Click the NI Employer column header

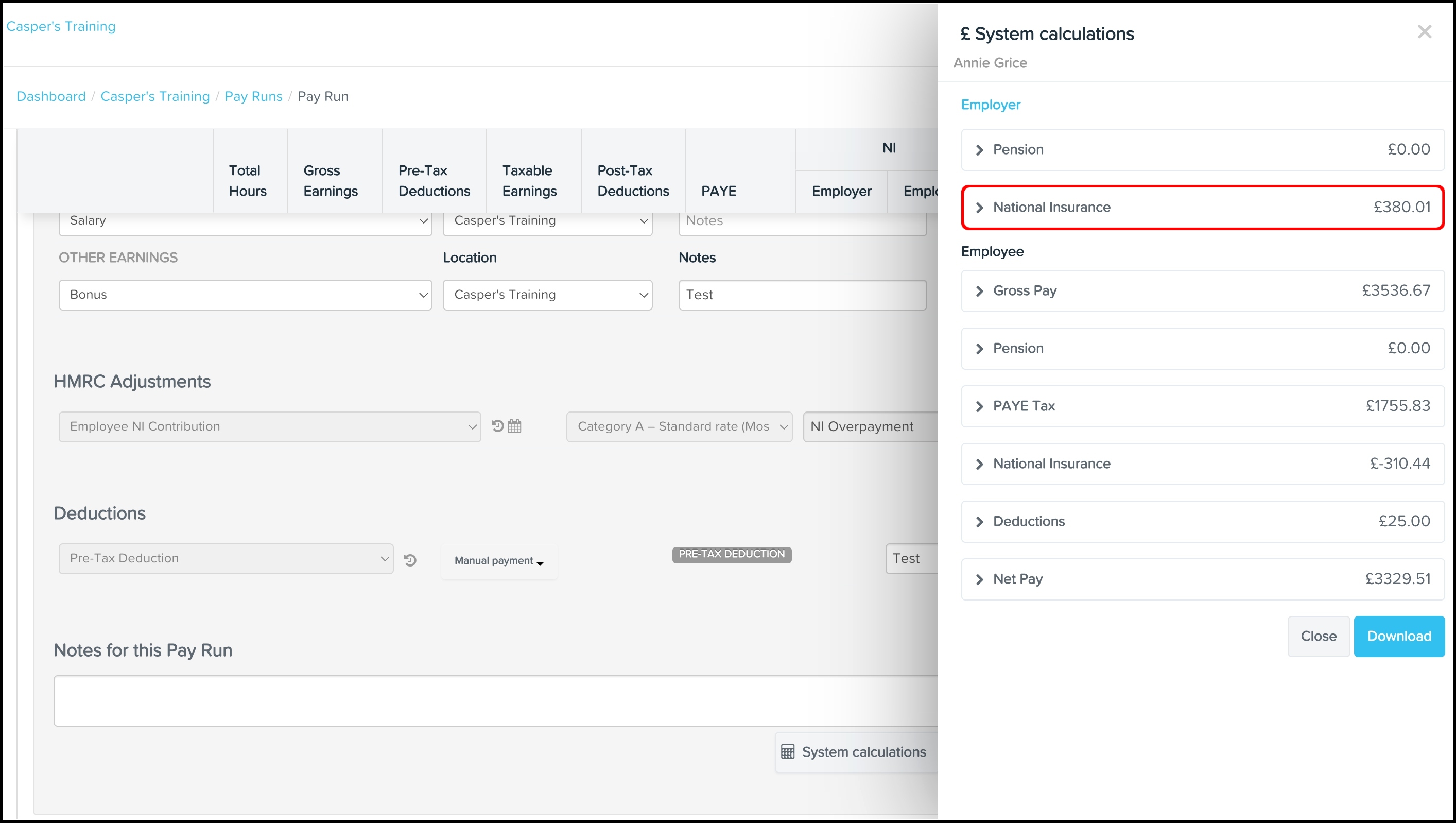click(842, 191)
